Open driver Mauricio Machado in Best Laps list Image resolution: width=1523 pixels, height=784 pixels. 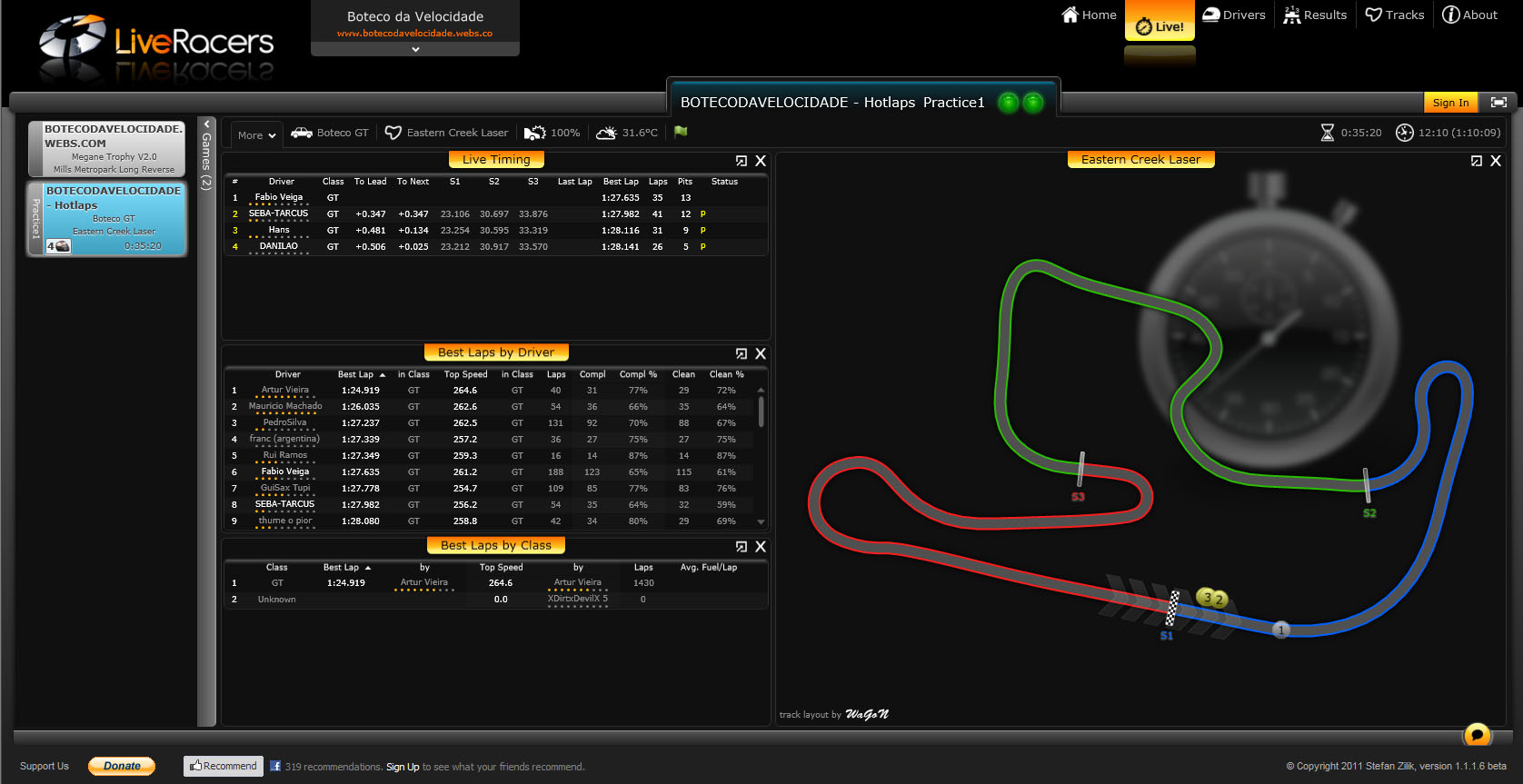click(285, 406)
